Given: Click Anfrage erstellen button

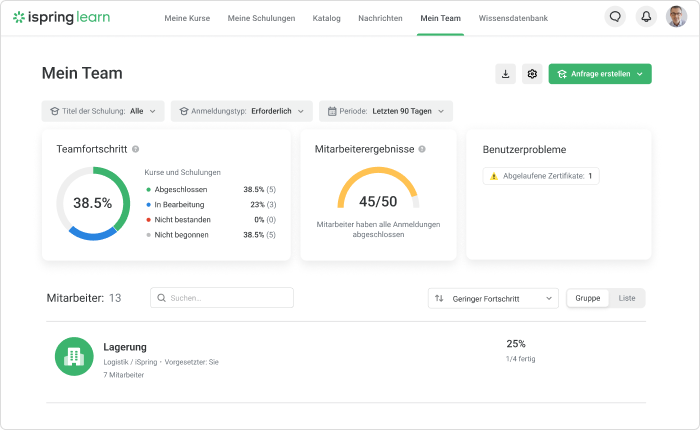Looking at the screenshot, I should click(x=599, y=74).
